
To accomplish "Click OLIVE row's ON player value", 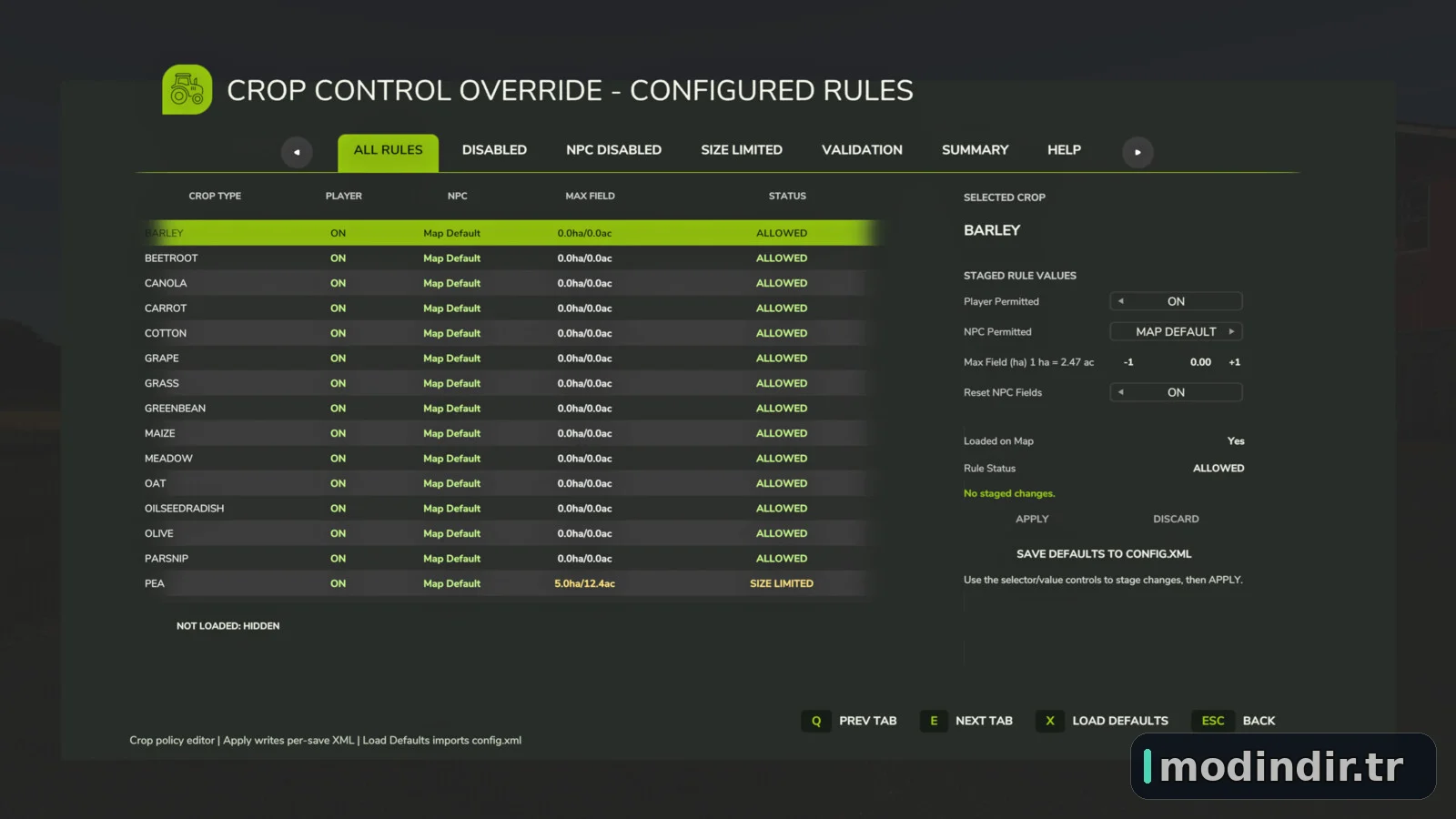I will [338, 533].
